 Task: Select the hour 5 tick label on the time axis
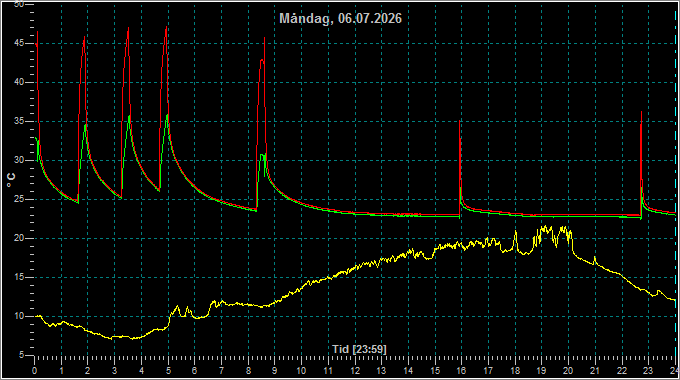[168, 371]
